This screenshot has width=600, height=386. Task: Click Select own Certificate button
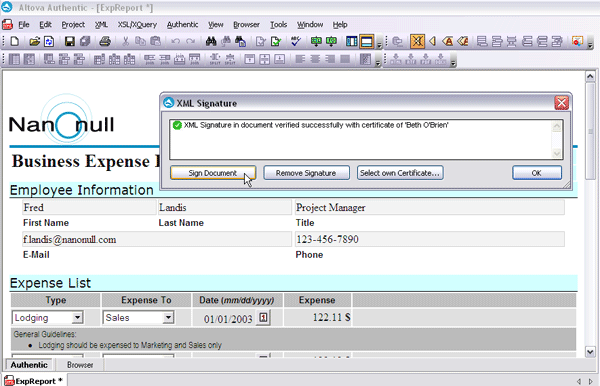pos(400,173)
